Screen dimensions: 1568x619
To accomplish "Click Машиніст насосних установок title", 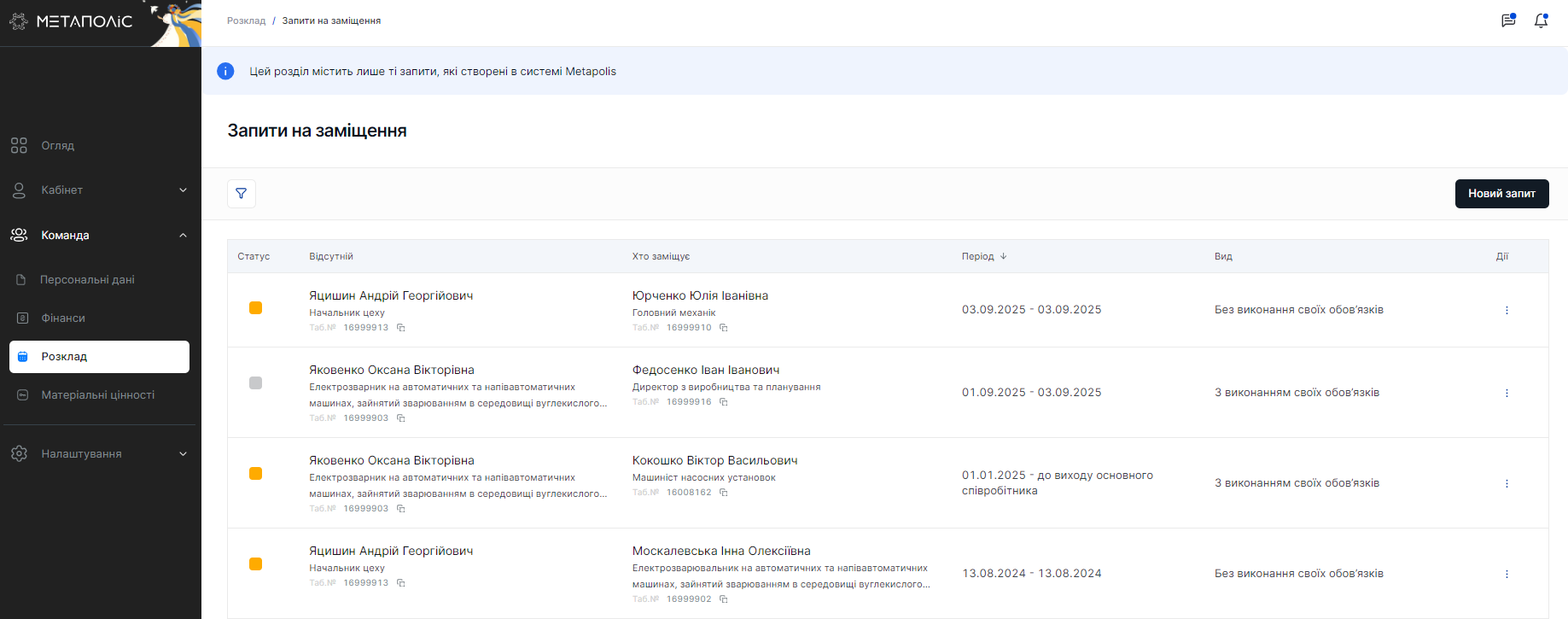I will point(703,477).
